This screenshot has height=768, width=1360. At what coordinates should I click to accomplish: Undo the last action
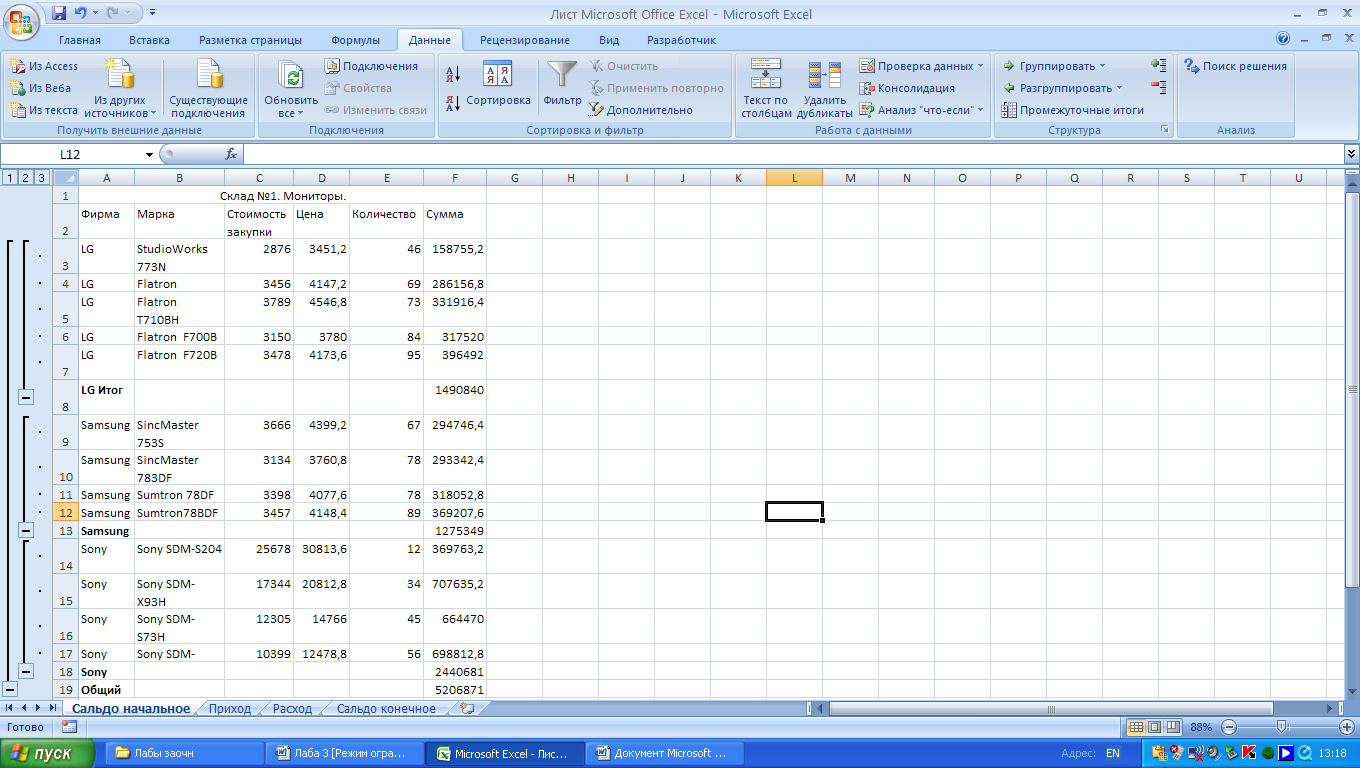pos(80,14)
